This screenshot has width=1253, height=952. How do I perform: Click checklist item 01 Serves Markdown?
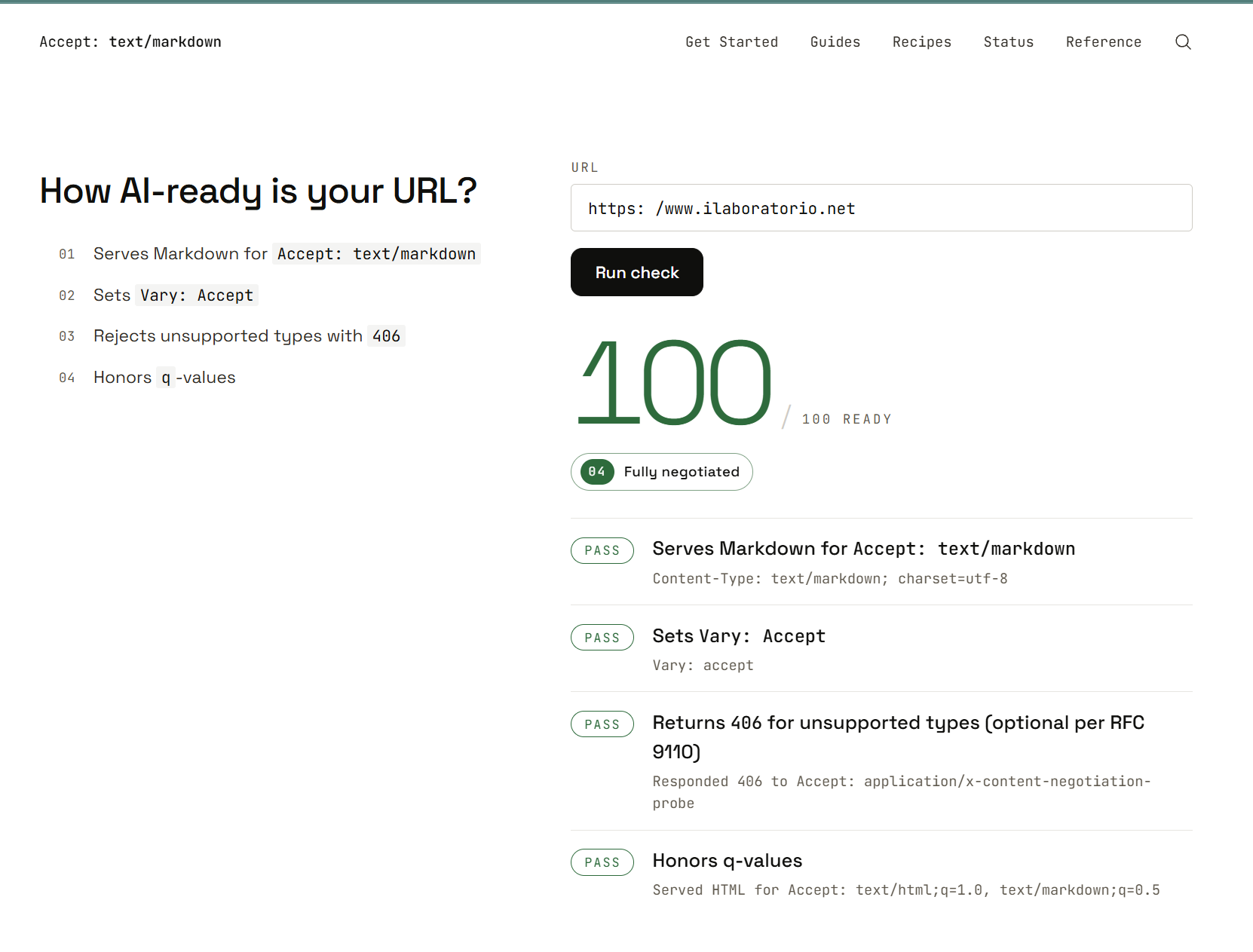point(269,254)
